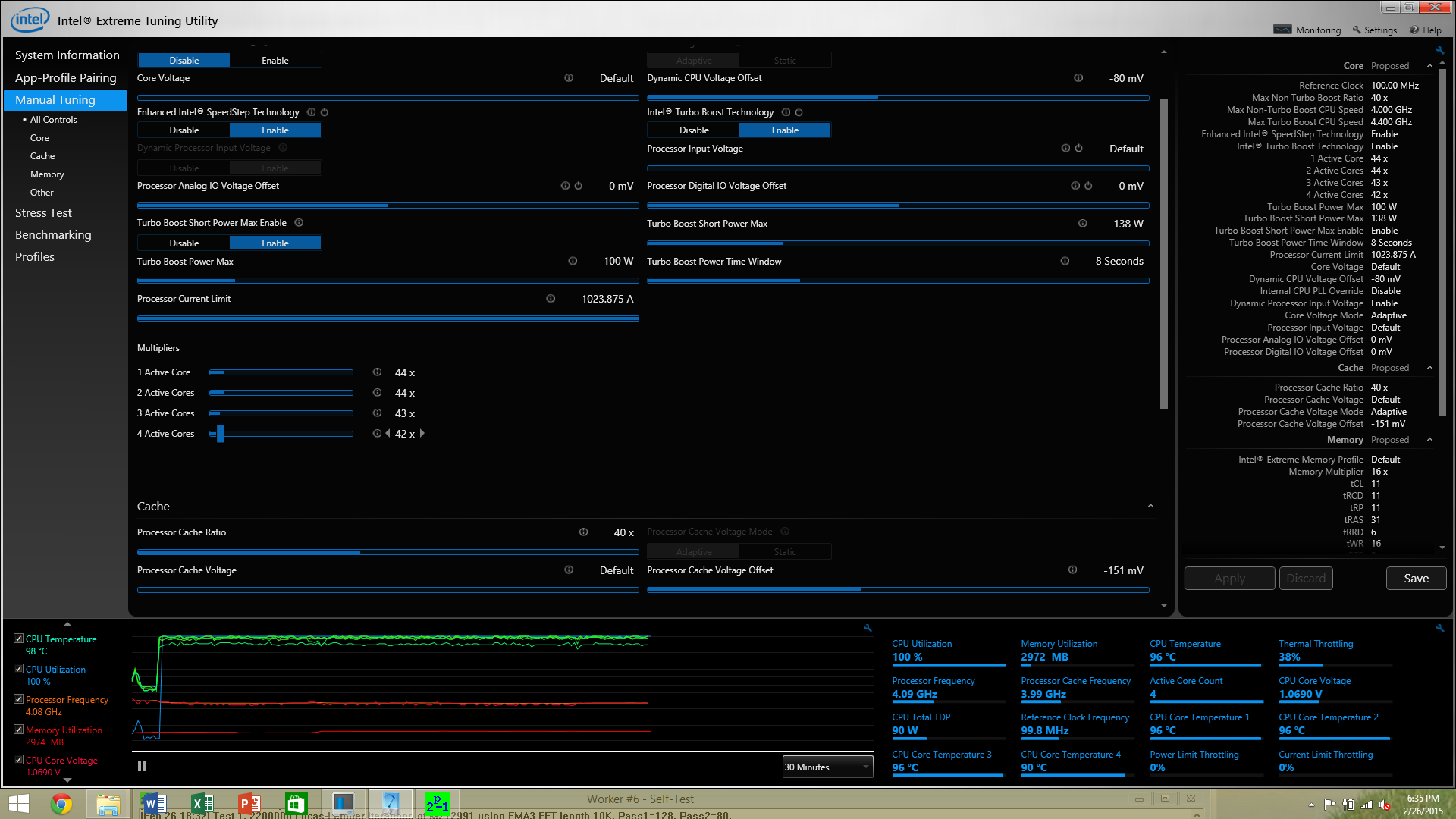Select Core under Manual Tuning

[x=39, y=138]
